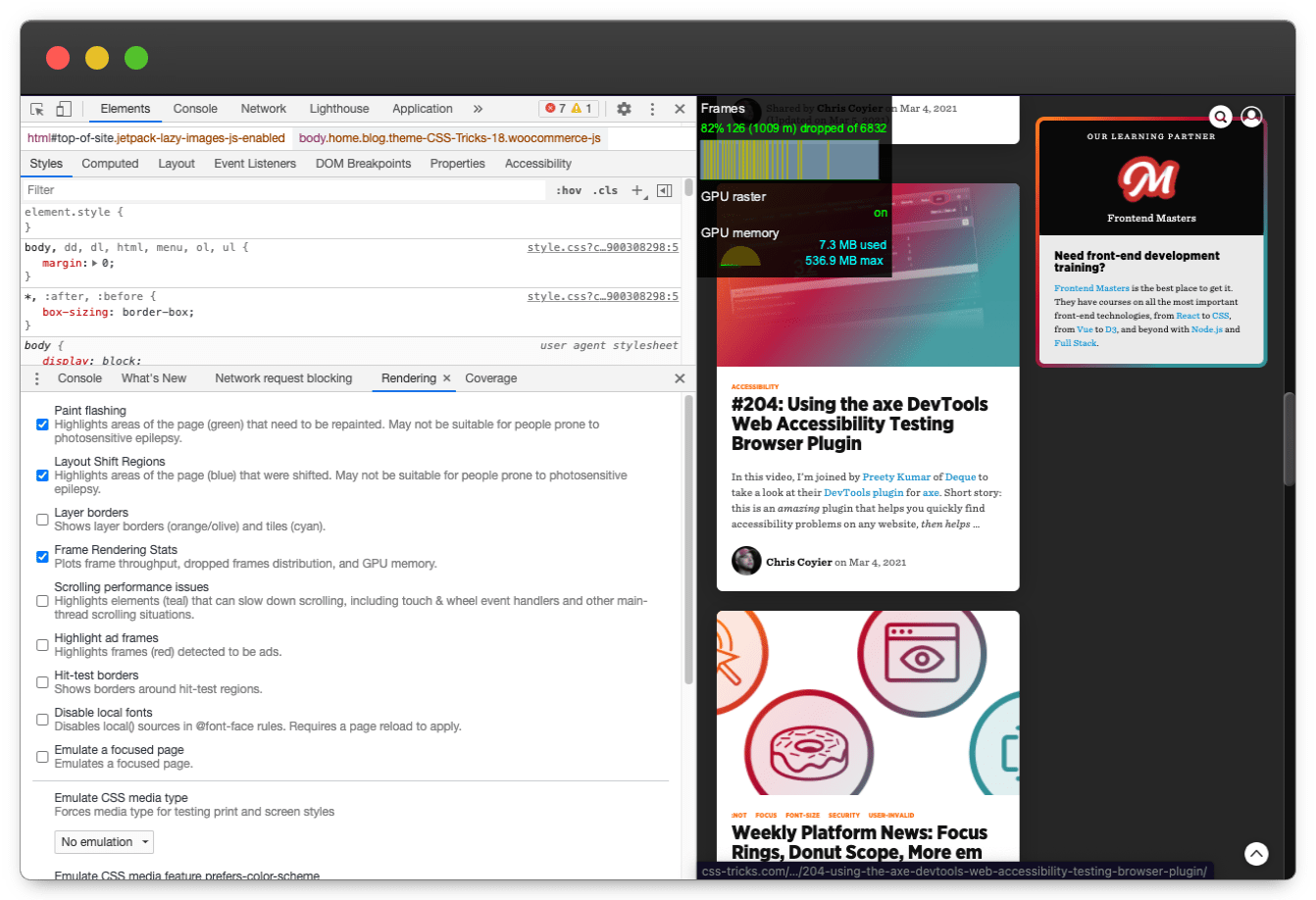Expand the margin property triangle
The width and height of the screenshot is (1316, 900).
pyautogui.click(x=95, y=263)
